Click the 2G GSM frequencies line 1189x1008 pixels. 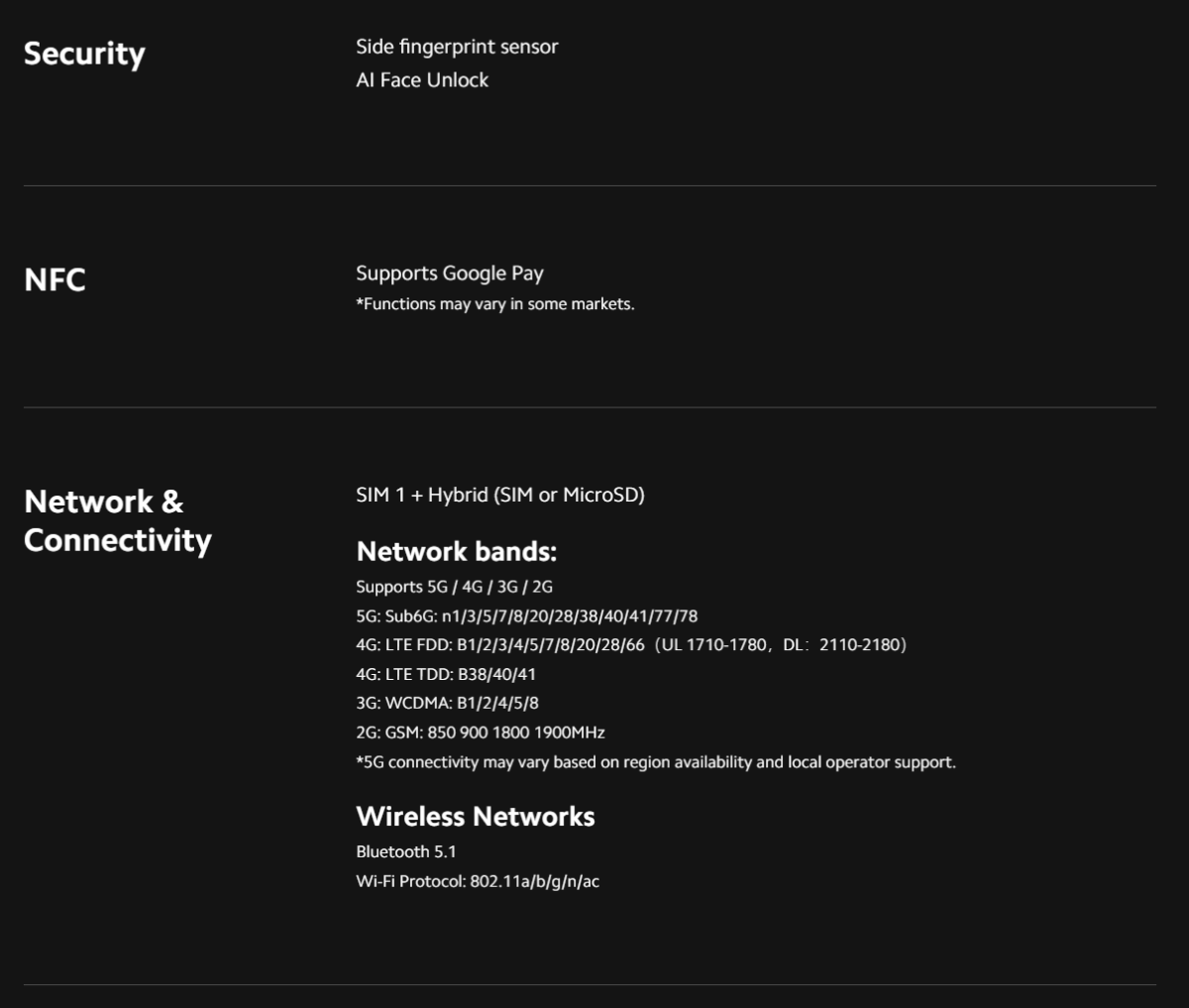481,732
